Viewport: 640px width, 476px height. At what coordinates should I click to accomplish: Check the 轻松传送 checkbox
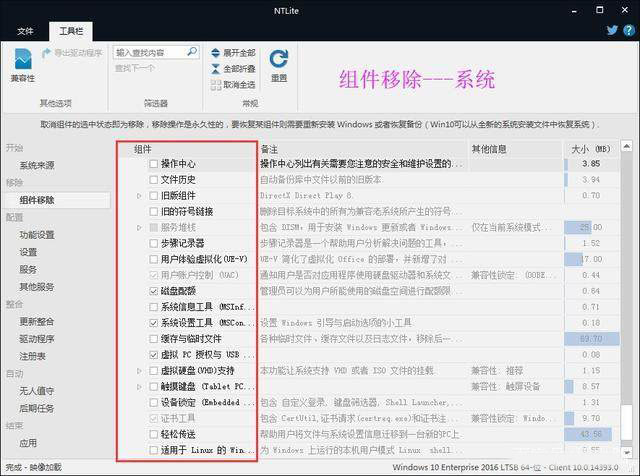click(x=153, y=434)
